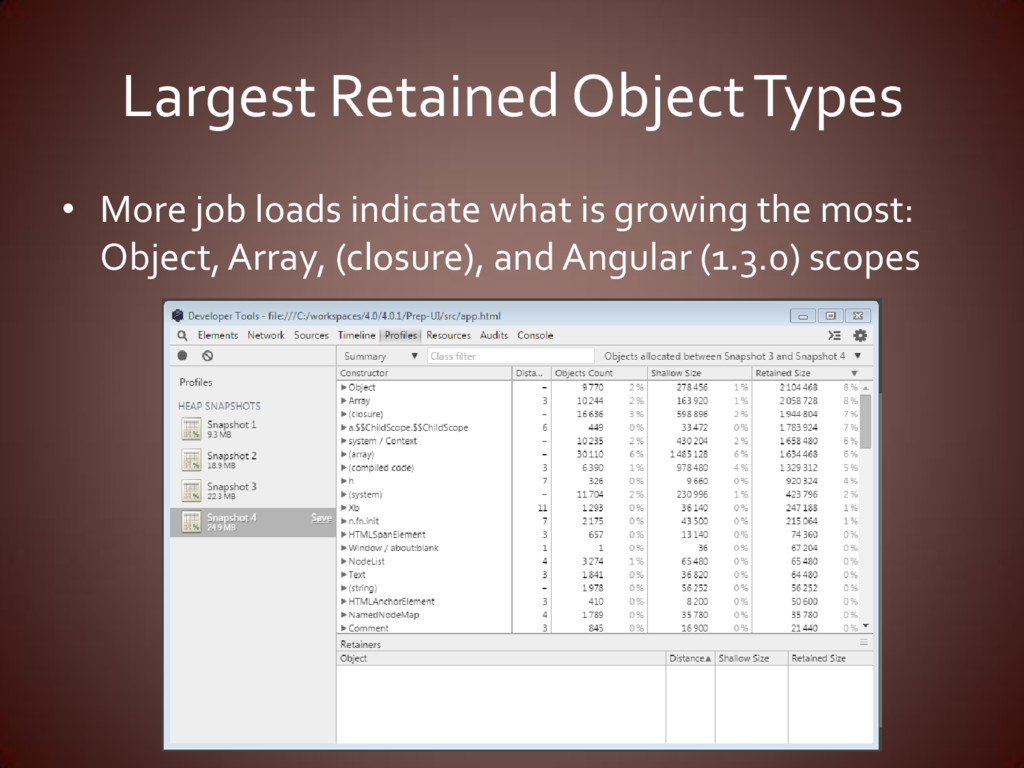Image resolution: width=1024 pixels, height=768 pixels.
Task: Click the Text constructor row label
Action: pyautogui.click(x=357, y=575)
